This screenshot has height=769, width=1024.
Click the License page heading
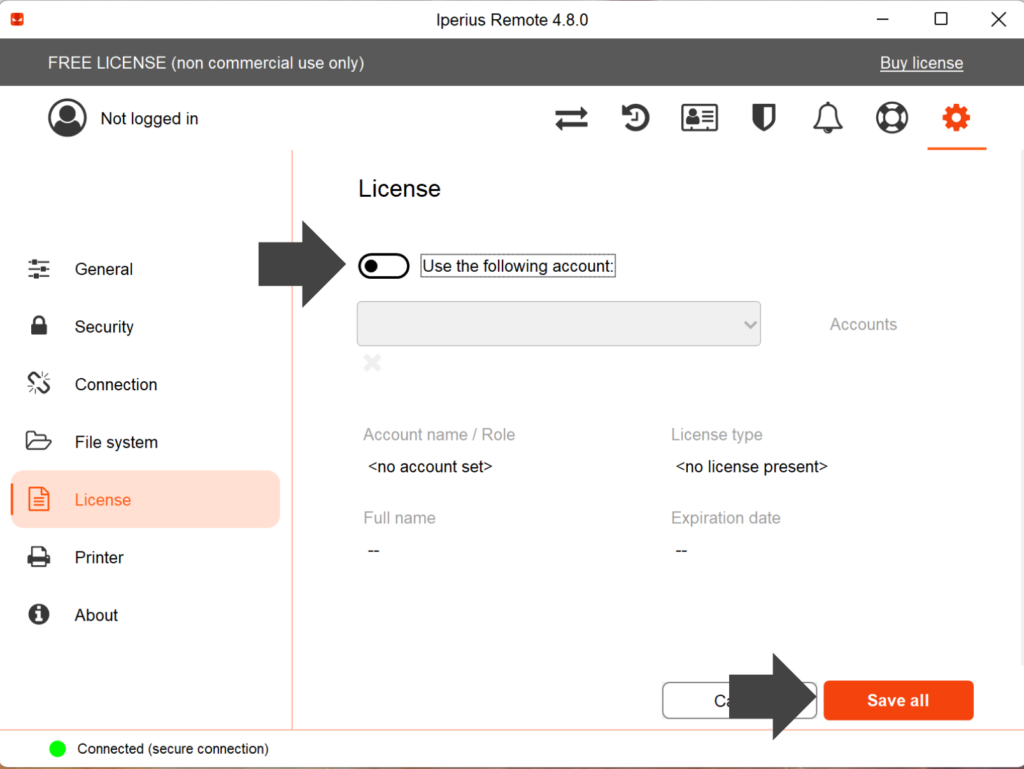pos(399,189)
